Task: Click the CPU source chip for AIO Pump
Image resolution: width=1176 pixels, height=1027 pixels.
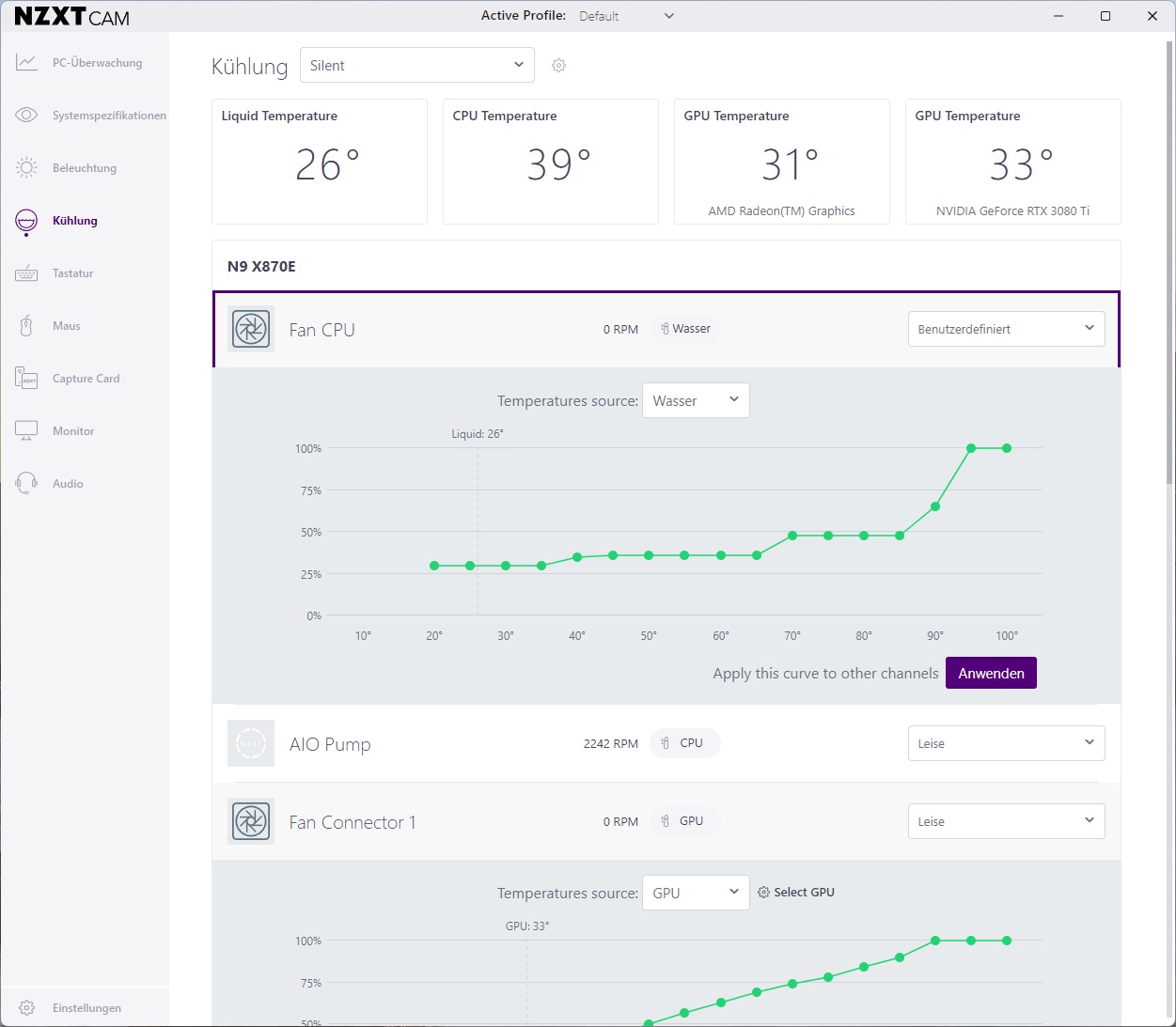Action: pyautogui.click(x=685, y=743)
